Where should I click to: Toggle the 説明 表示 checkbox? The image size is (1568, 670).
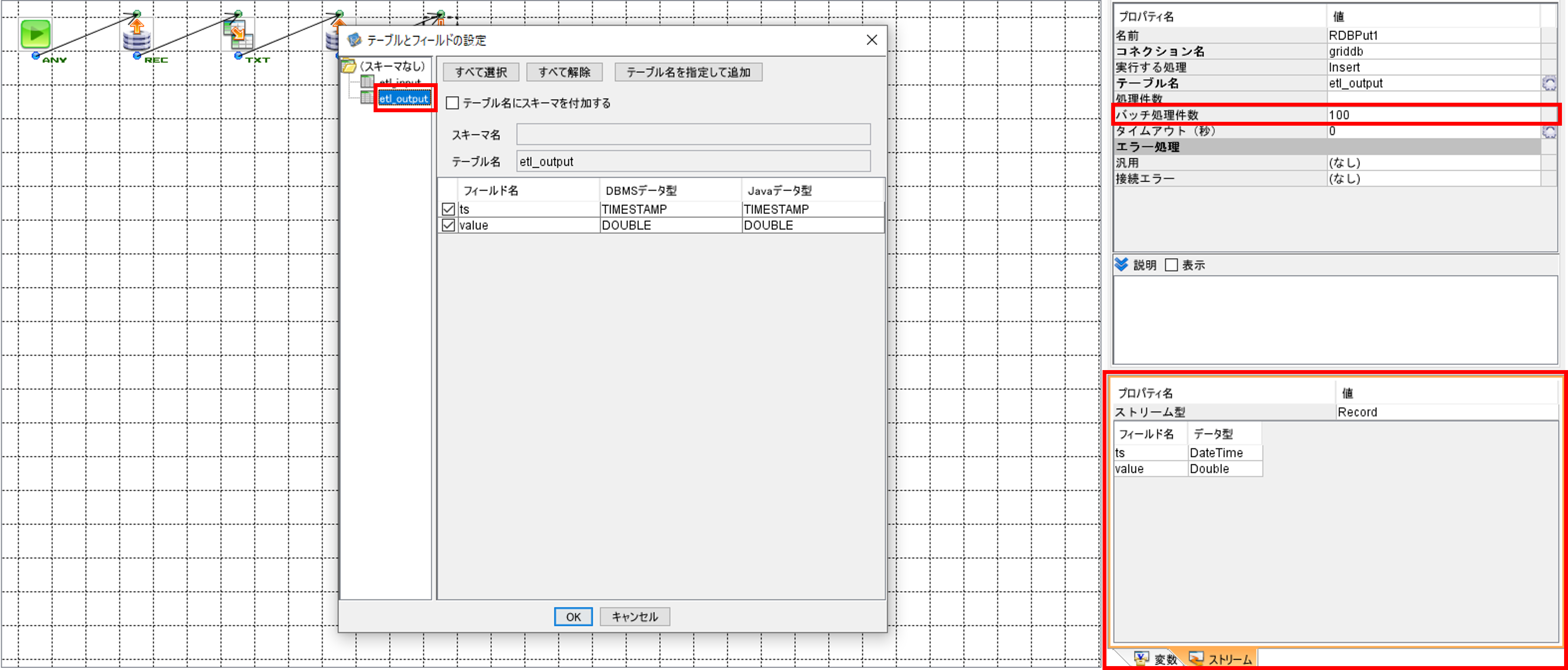pos(1171,265)
